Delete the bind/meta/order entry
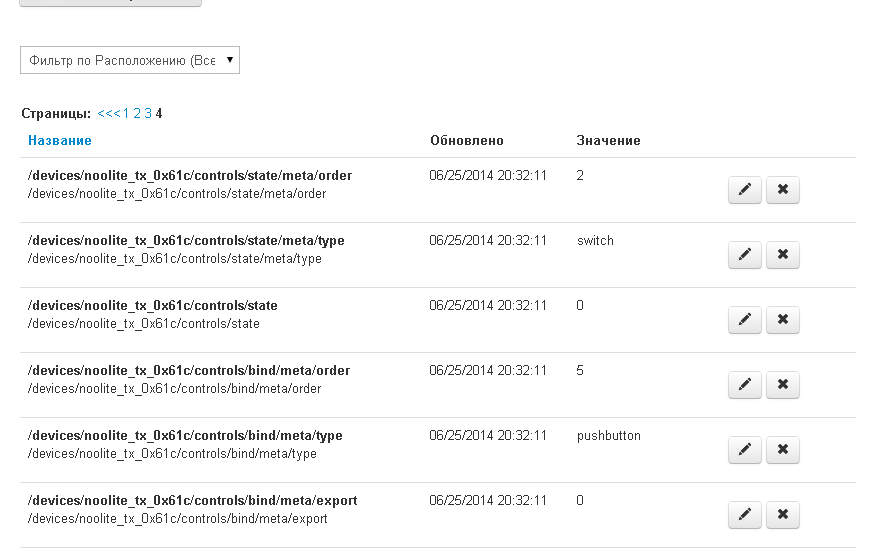 point(782,385)
